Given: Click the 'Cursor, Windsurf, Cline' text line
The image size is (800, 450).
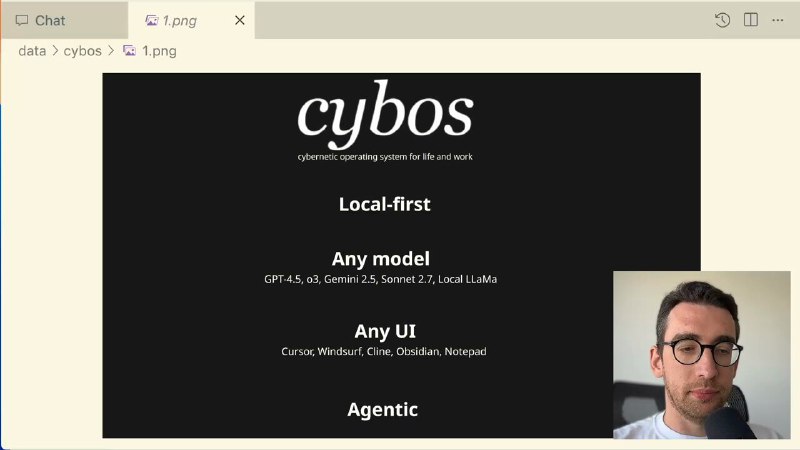Looking at the screenshot, I should 384,352.
